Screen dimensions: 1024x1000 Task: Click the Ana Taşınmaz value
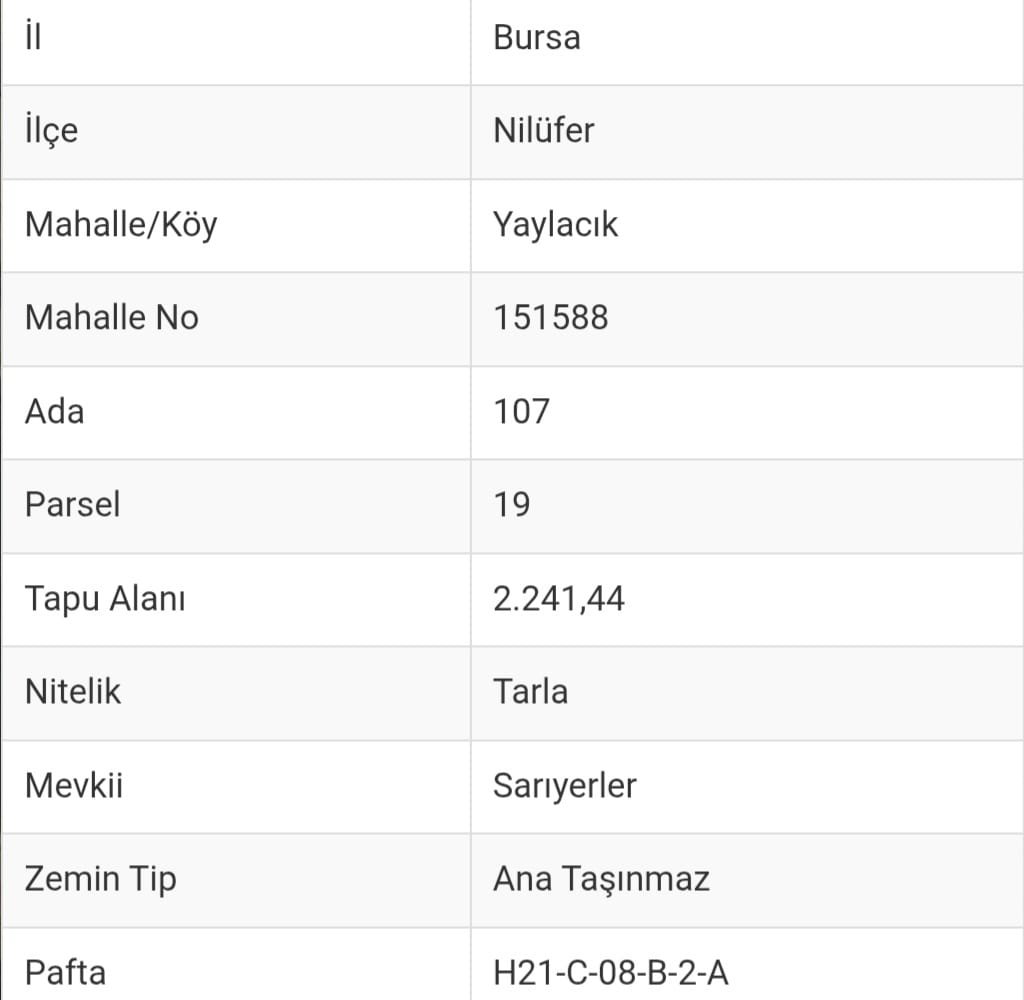[x=601, y=879]
